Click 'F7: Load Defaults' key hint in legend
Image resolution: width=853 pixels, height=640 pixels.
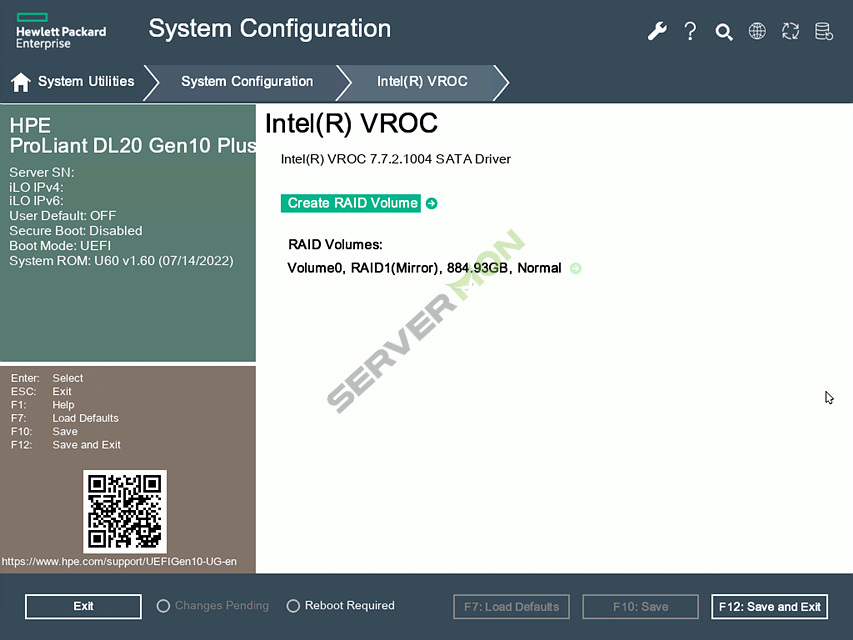(65, 419)
